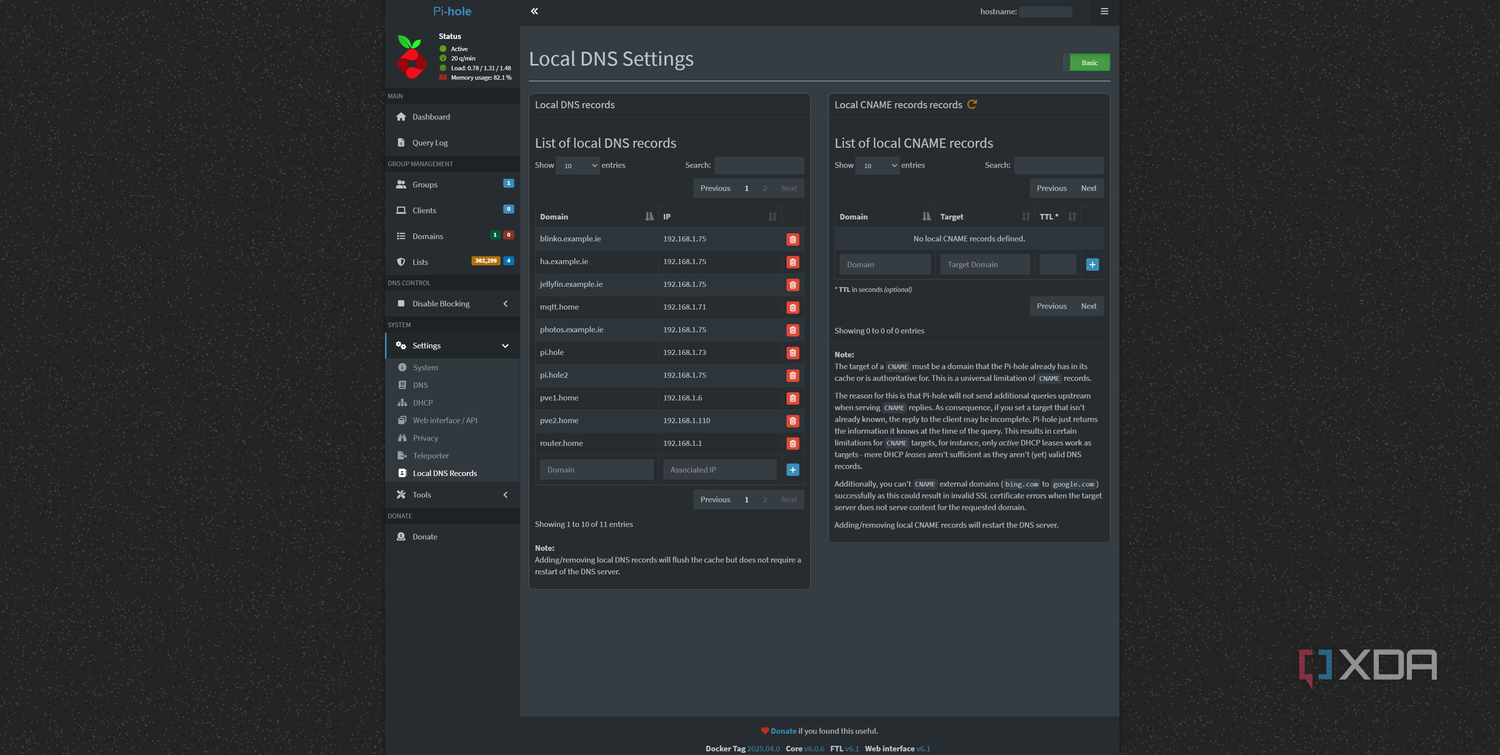The width and height of the screenshot is (1500, 755).
Task: Click the blue add DNS record button
Action: click(x=792, y=469)
